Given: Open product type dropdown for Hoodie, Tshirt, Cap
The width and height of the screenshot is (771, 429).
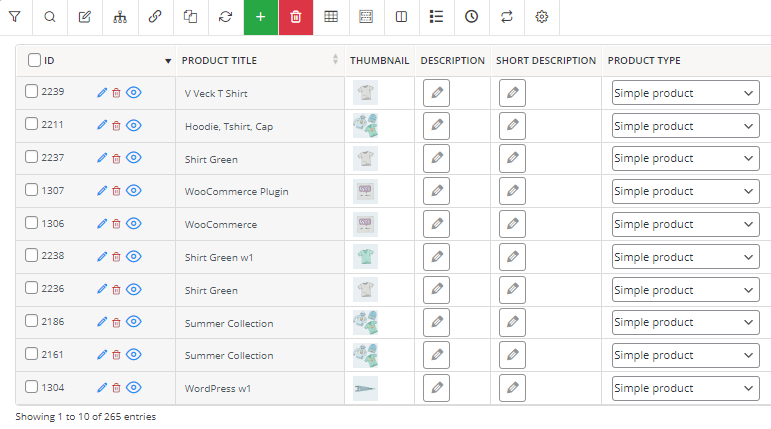Looking at the screenshot, I should tap(685, 126).
